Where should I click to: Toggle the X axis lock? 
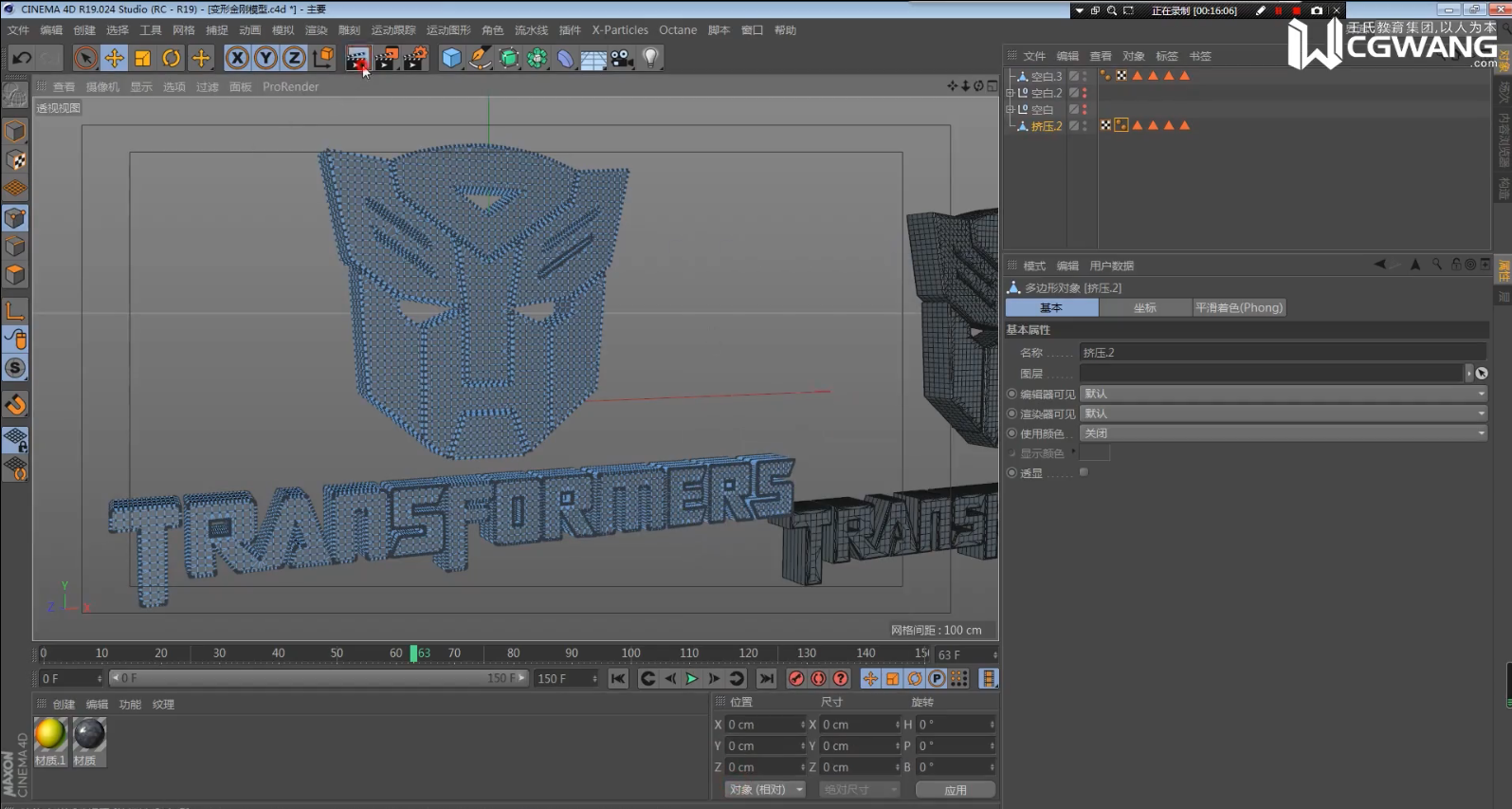[x=237, y=58]
